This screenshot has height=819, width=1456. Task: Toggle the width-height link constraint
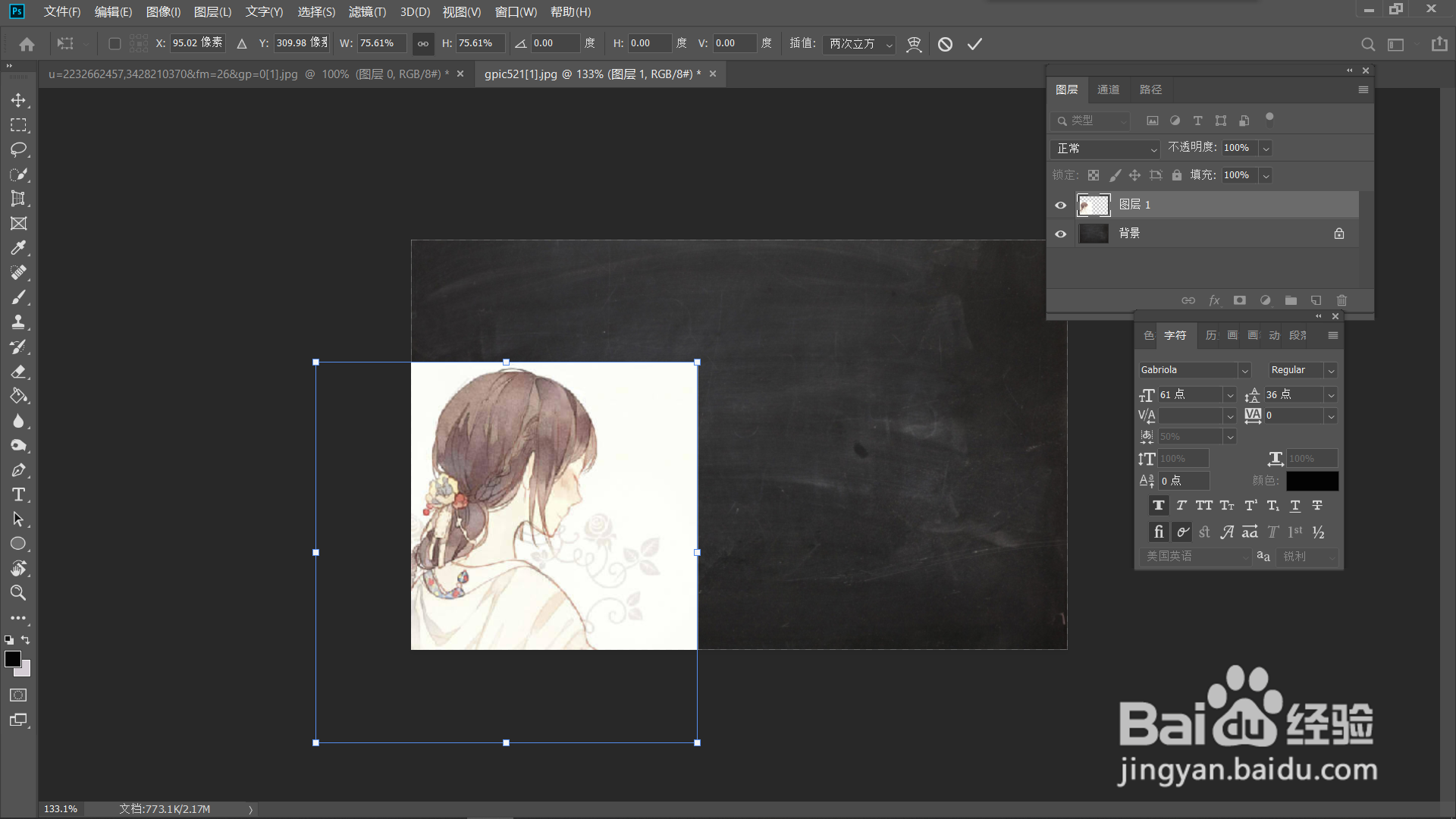423,44
